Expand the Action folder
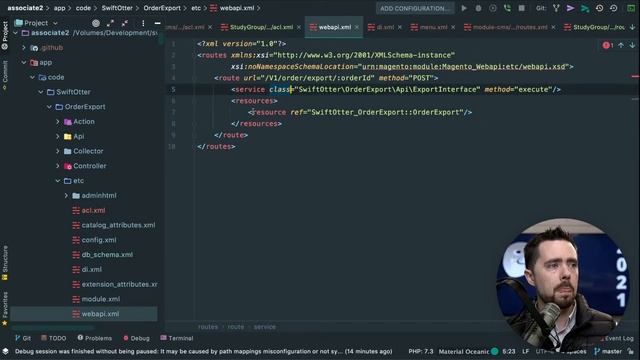This screenshot has height=360, width=640. [58, 122]
